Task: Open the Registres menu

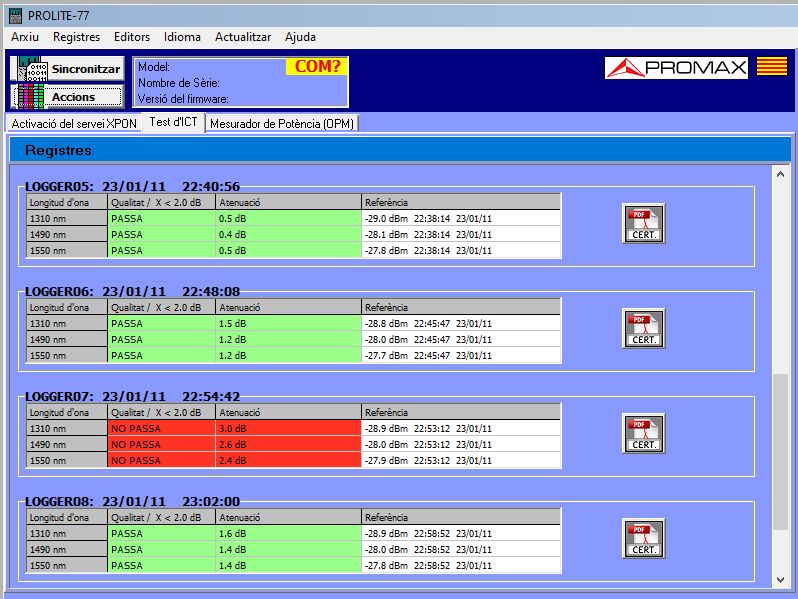Action: (x=76, y=37)
